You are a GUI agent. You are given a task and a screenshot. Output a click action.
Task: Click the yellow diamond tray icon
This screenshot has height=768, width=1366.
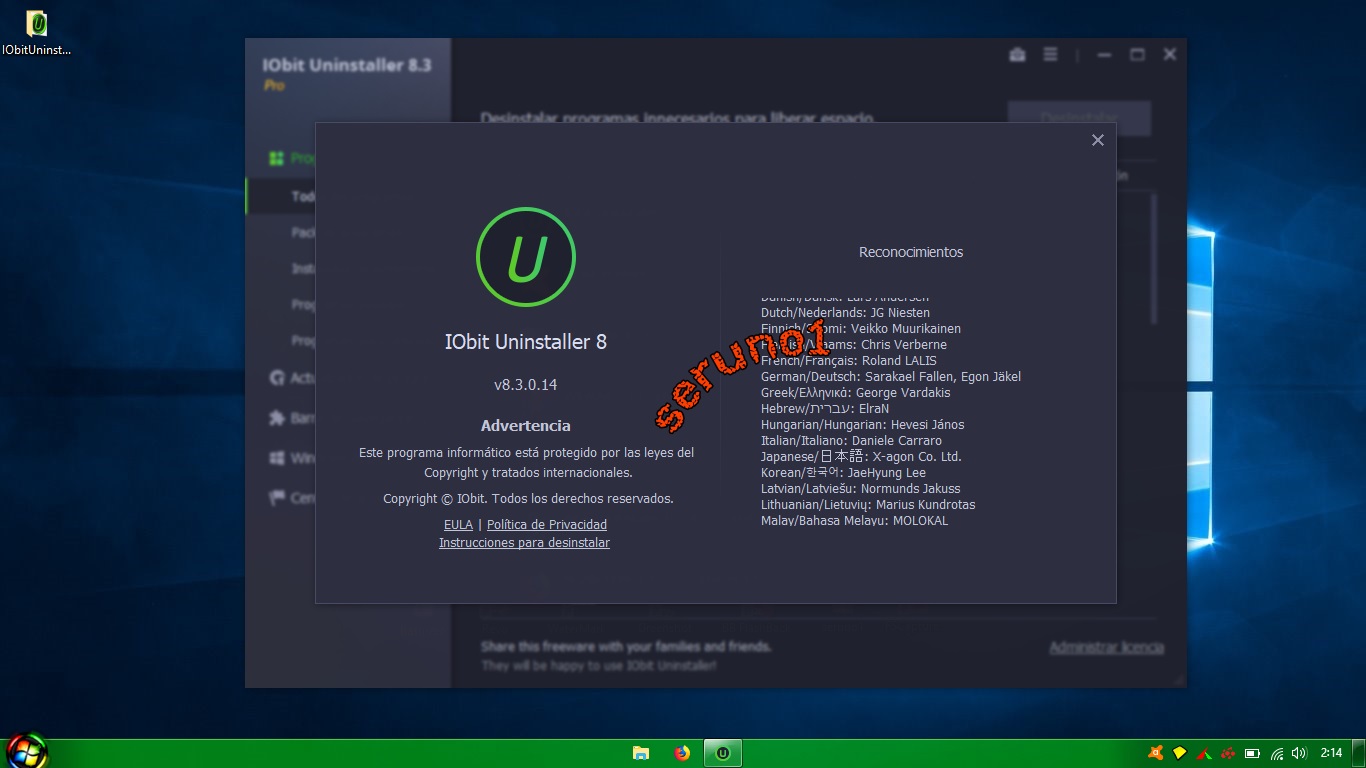(x=1180, y=753)
